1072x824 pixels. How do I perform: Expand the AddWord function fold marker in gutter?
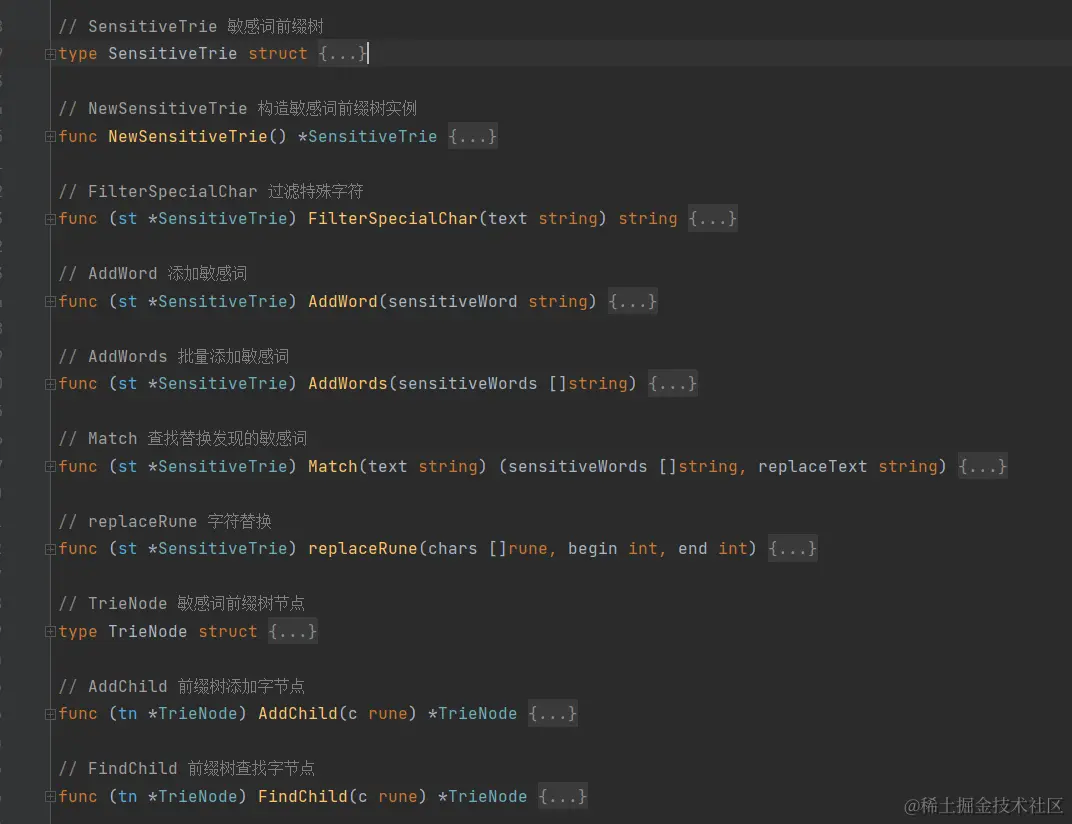tap(50, 302)
